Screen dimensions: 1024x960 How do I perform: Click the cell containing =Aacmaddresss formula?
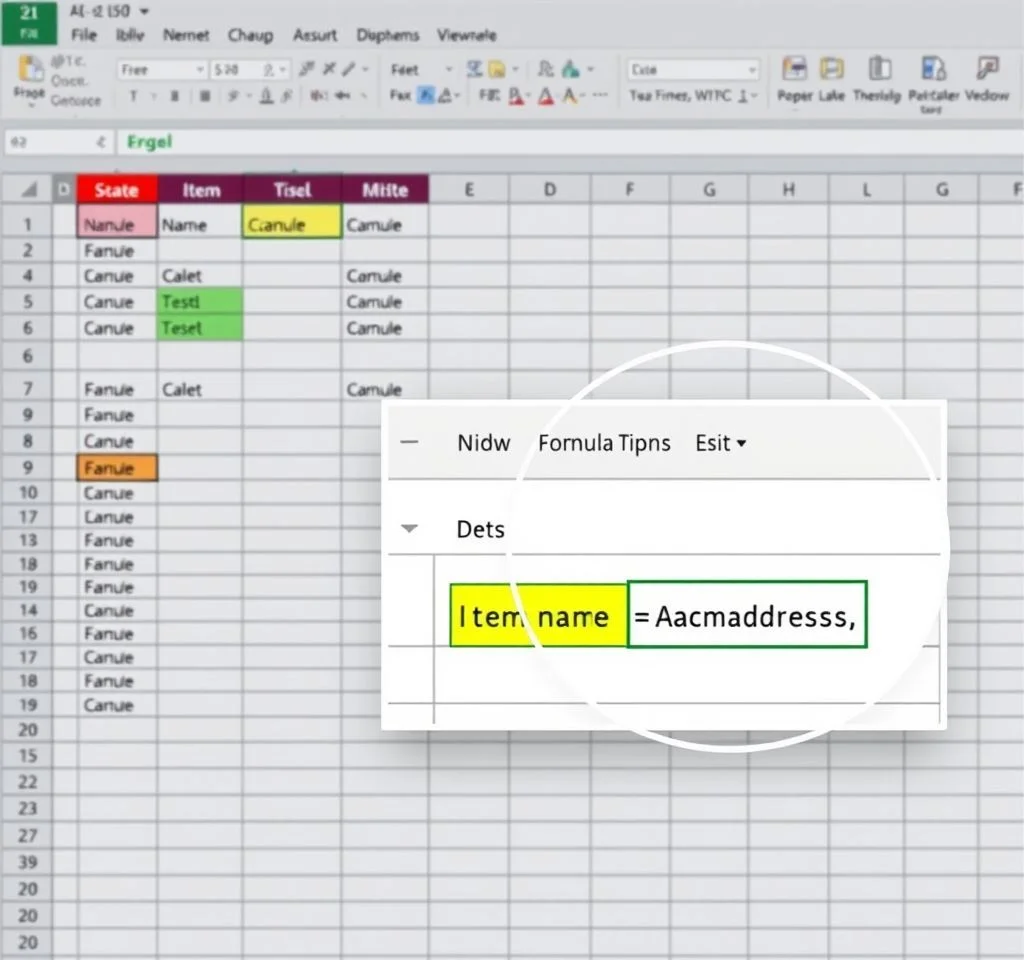pos(746,616)
